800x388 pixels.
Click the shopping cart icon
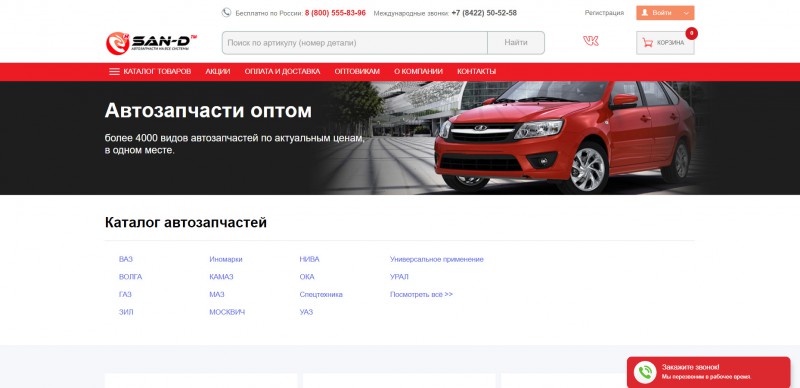pyautogui.click(x=647, y=43)
